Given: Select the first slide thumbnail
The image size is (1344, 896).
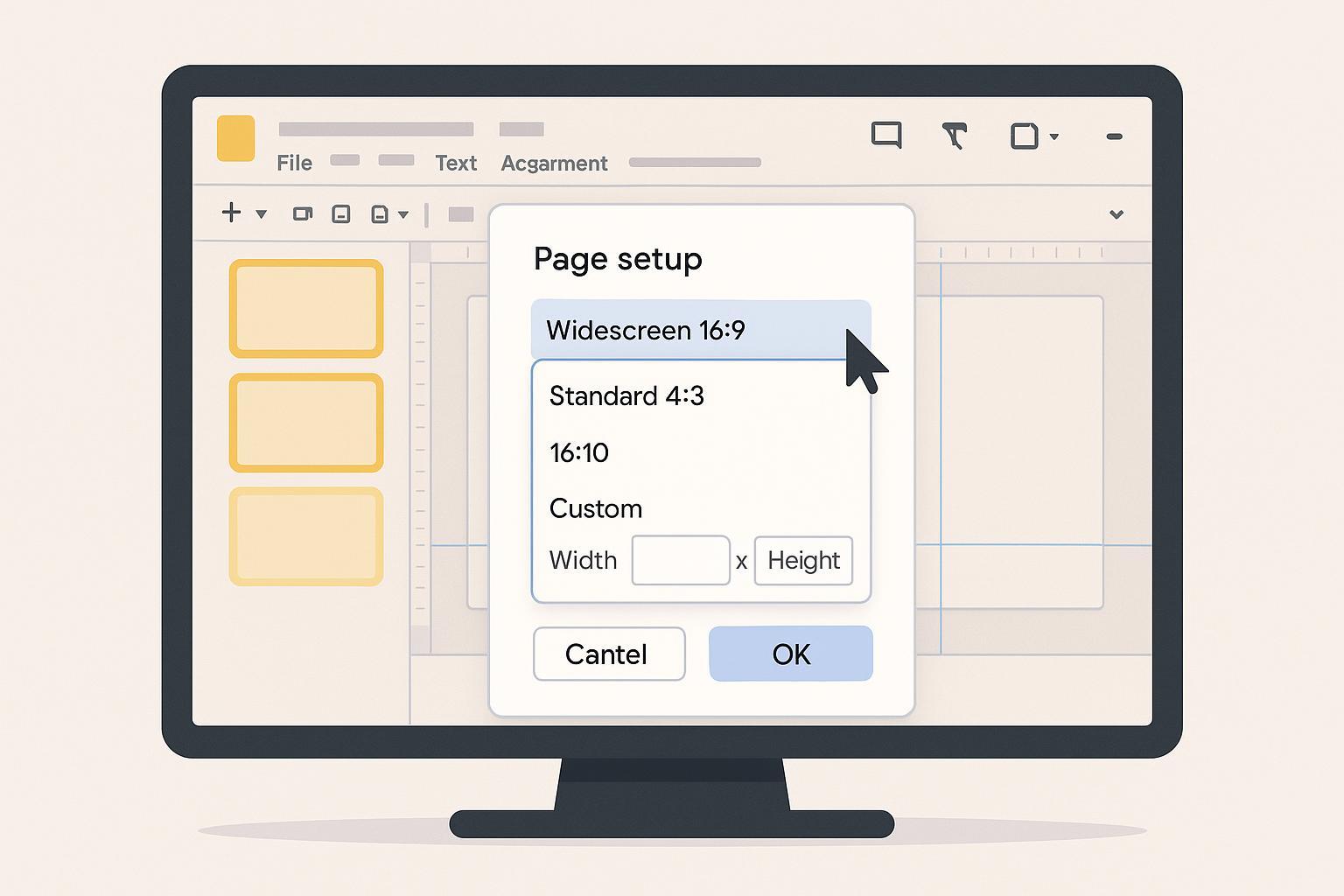Looking at the screenshot, I should tap(306, 308).
